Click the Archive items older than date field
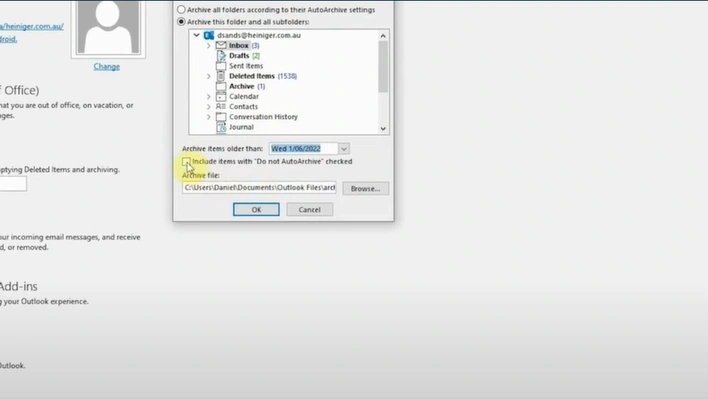708x399 pixels. (303, 148)
